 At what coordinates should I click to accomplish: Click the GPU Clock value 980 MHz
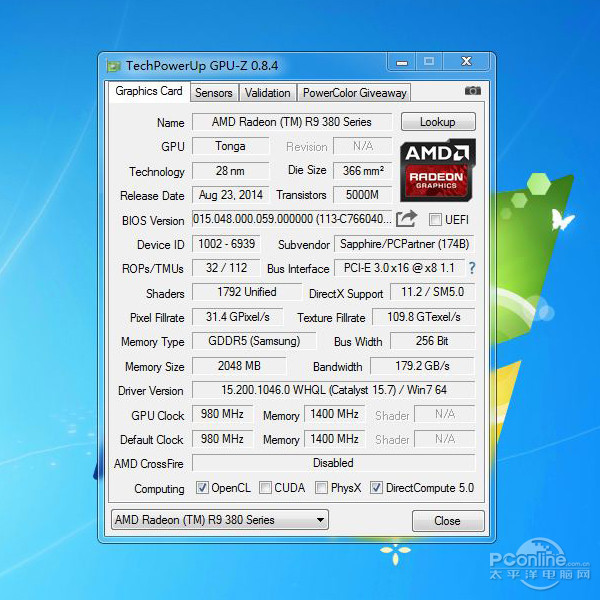click(222, 414)
